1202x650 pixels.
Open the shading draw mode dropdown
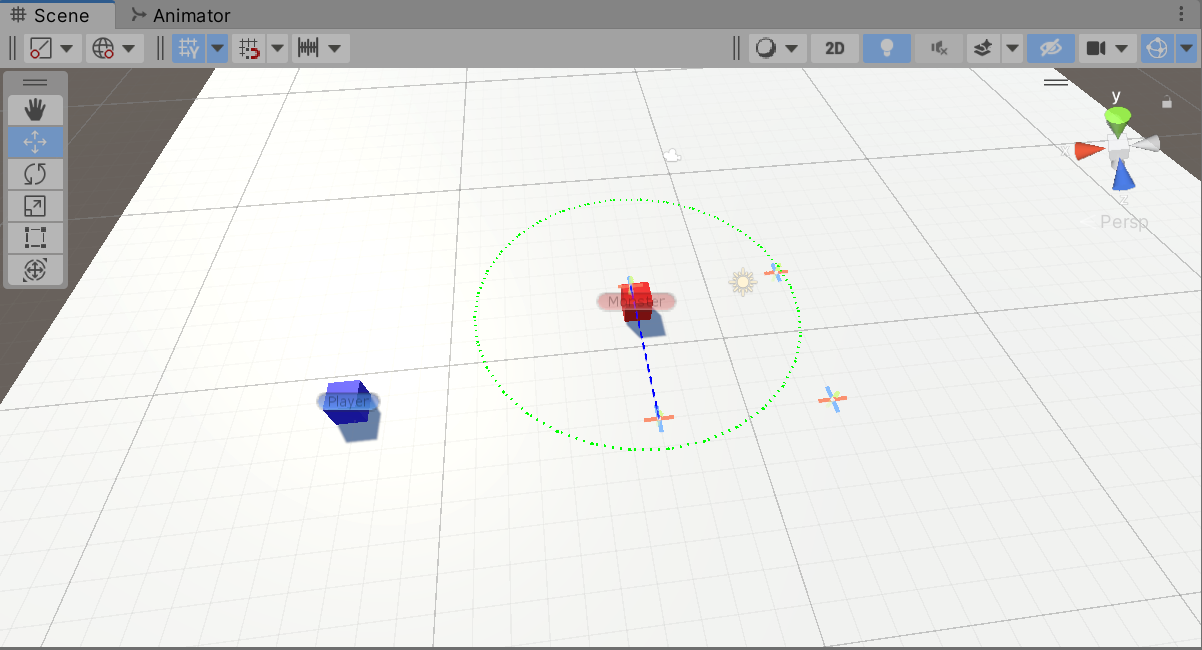click(778, 48)
